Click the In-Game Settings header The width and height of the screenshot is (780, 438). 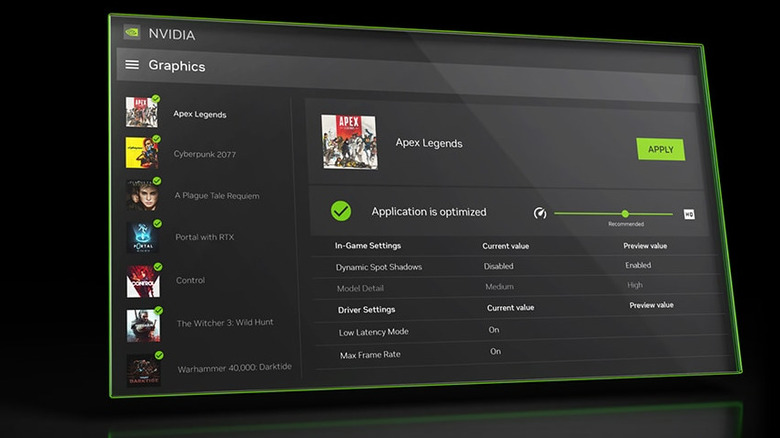pos(368,245)
